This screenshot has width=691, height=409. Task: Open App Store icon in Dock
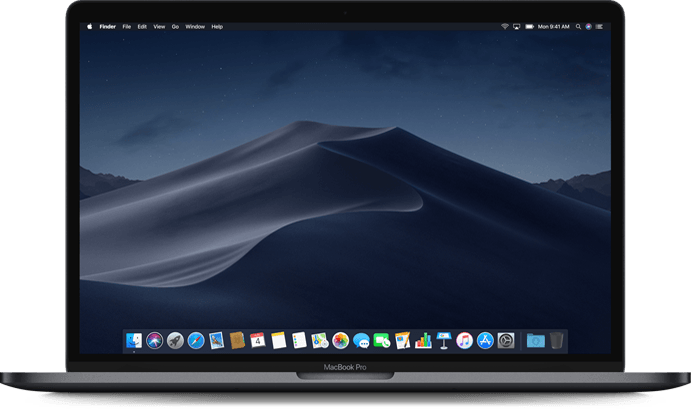(485, 341)
